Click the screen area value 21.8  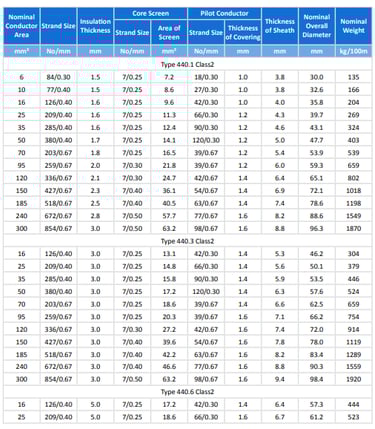(169, 166)
